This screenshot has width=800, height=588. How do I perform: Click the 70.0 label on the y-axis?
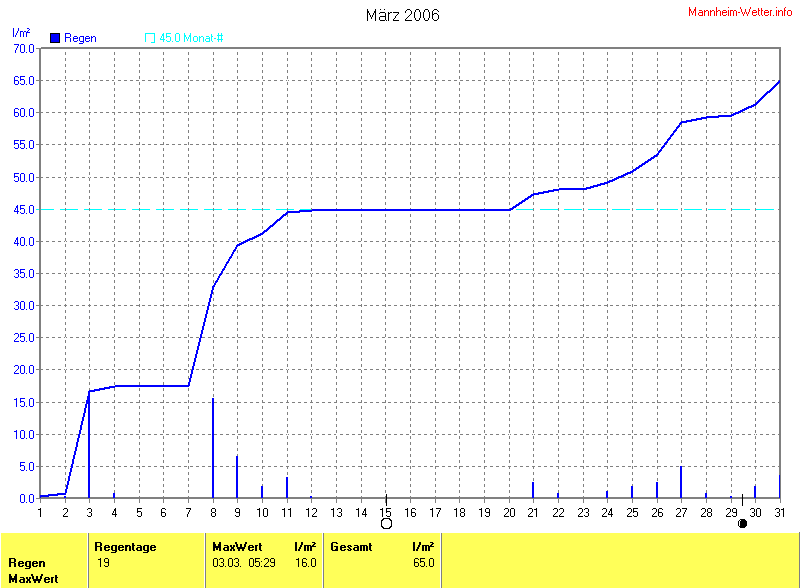(22, 48)
